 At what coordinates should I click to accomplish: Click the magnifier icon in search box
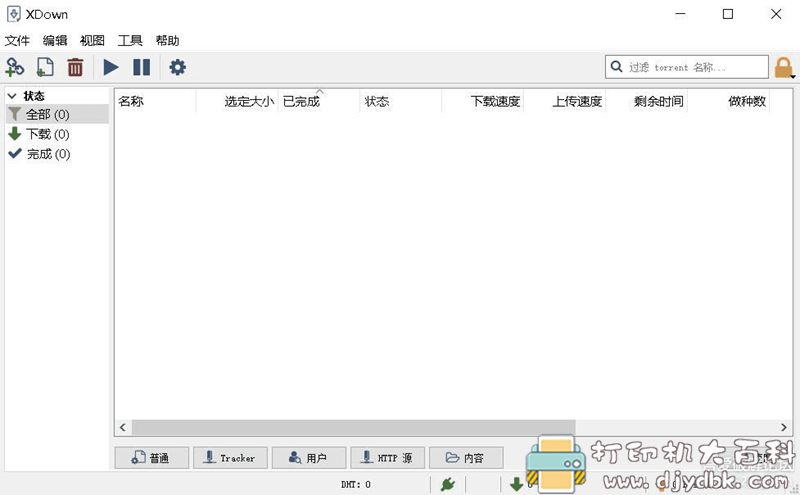tap(616, 66)
